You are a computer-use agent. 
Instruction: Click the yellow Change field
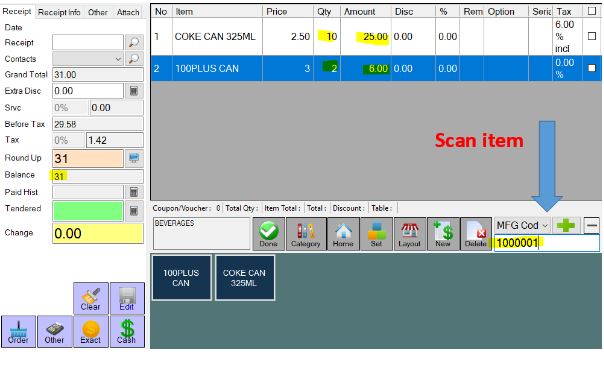98,233
